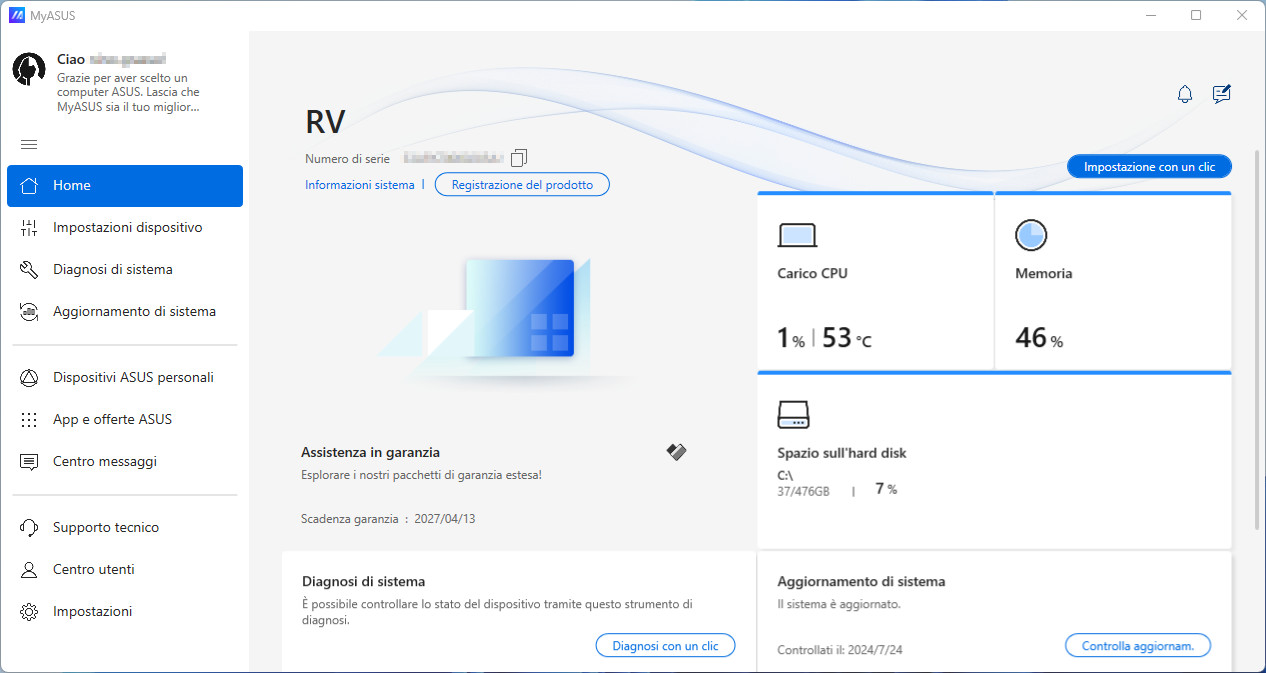Click the MyASUS logo in title bar
The width and height of the screenshot is (1266, 673).
(x=17, y=15)
